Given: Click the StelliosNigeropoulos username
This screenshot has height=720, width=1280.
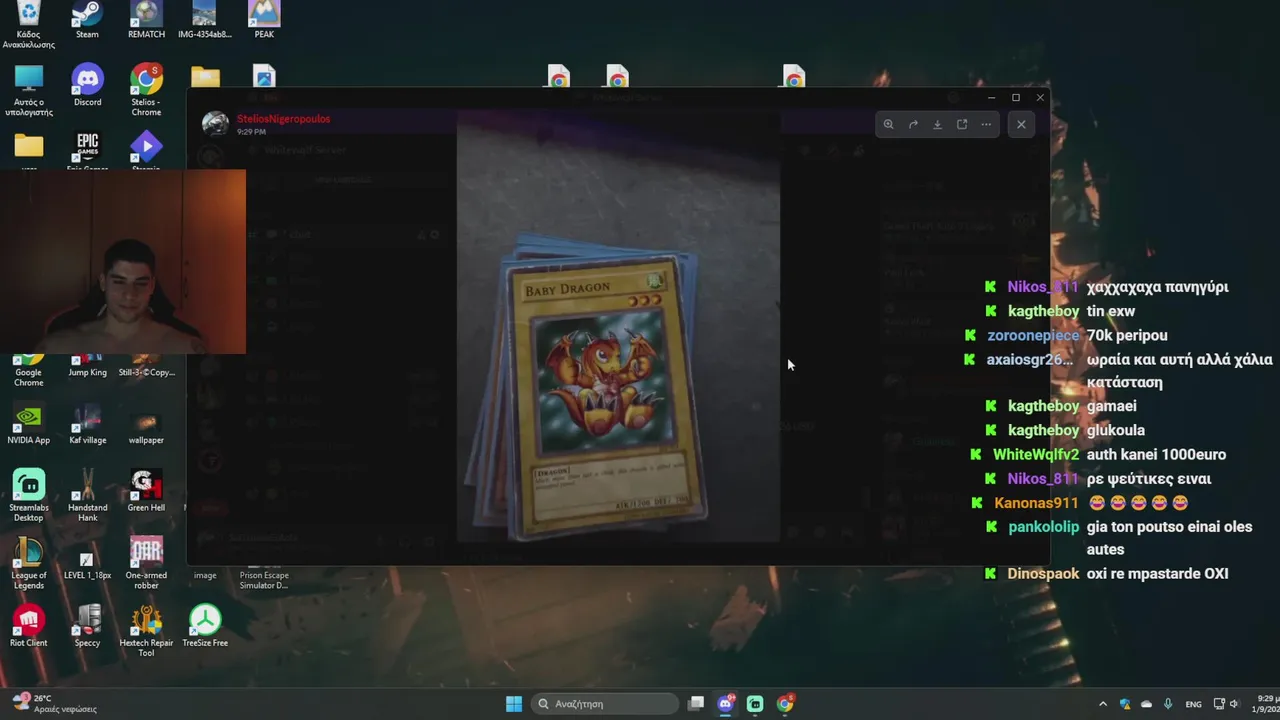Looking at the screenshot, I should (x=284, y=118).
